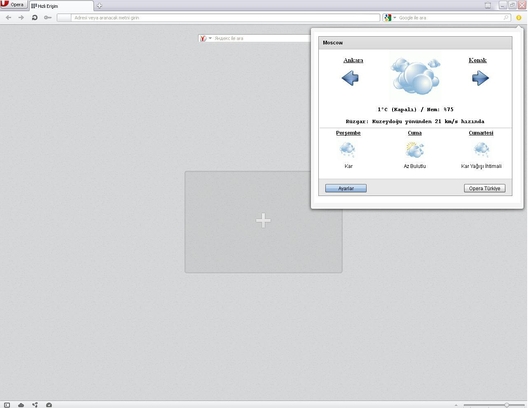Toggle the weather extension toolbar icon
Viewport: 528px width, 408px height.
[x=519, y=18]
